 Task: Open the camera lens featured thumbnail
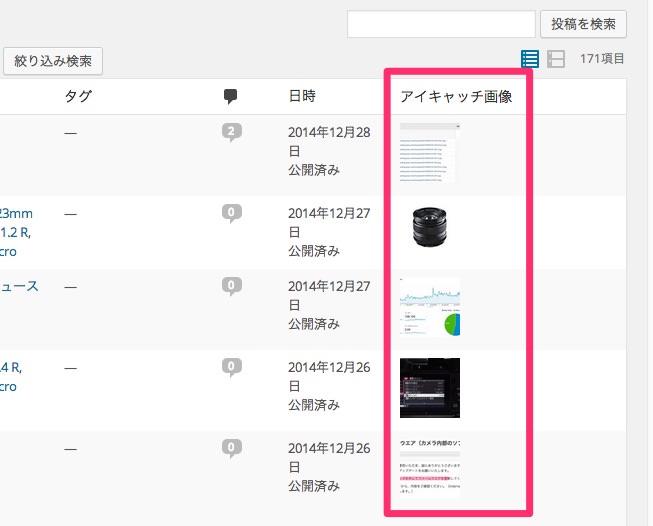(x=430, y=228)
